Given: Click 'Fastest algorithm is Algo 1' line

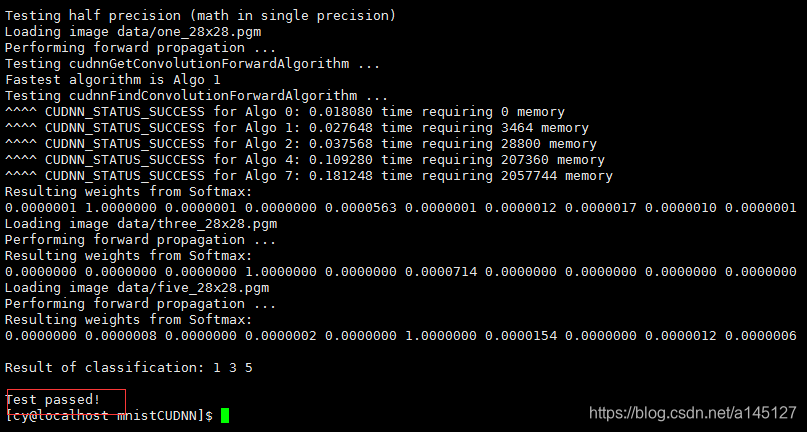Looking at the screenshot, I should pyautogui.click(x=113, y=80).
